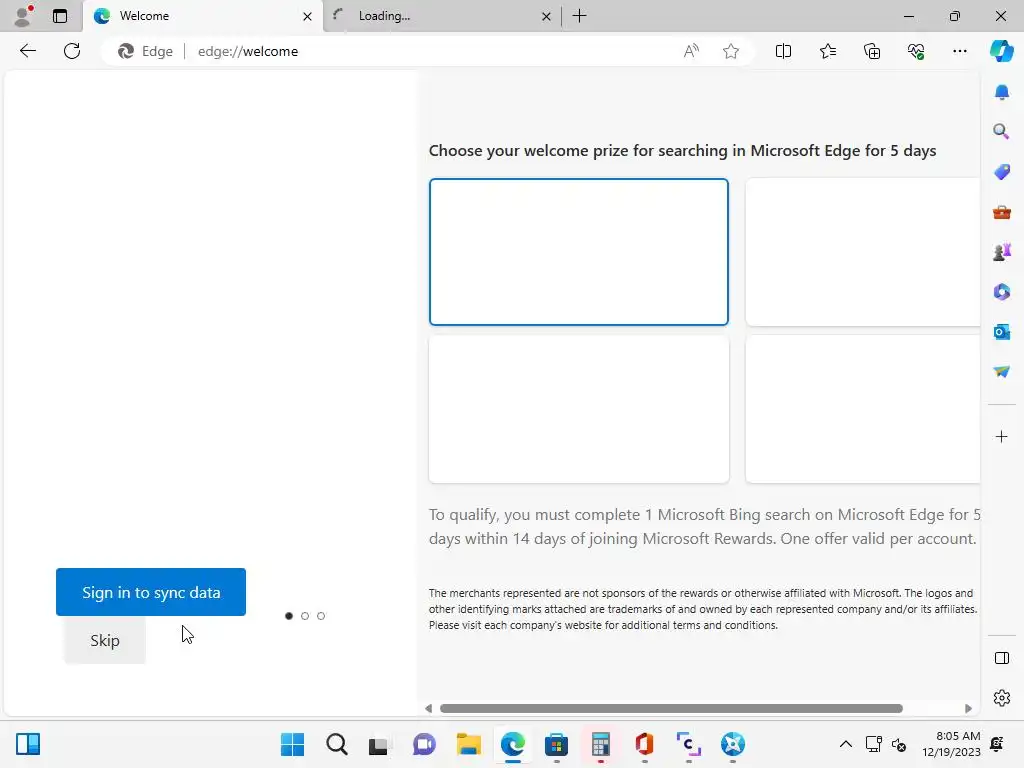This screenshot has height=768, width=1024.
Task: Open Read aloud from address bar
Action: [691, 51]
